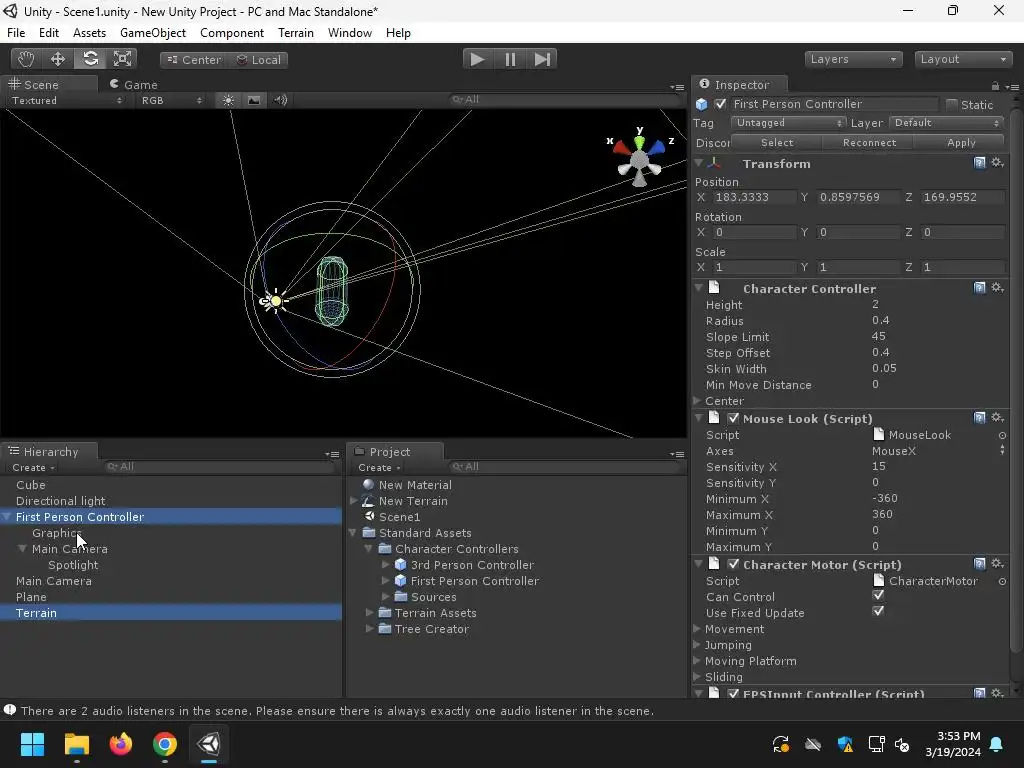1024x768 pixels.
Task: Open Hierarchy panel options menu
Action: 332,454
